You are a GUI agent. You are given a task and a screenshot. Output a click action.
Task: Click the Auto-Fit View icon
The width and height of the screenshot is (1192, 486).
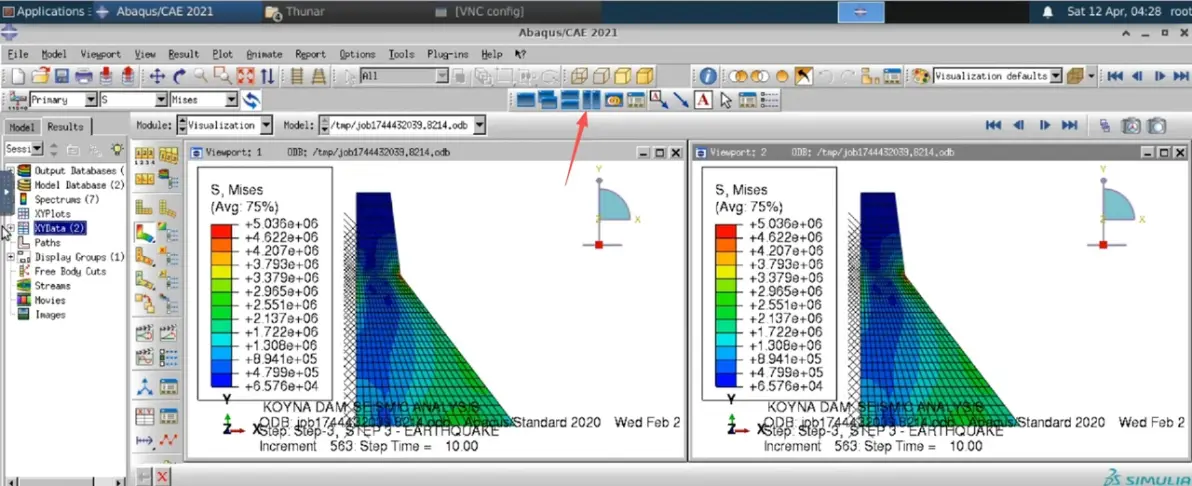(245, 76)
